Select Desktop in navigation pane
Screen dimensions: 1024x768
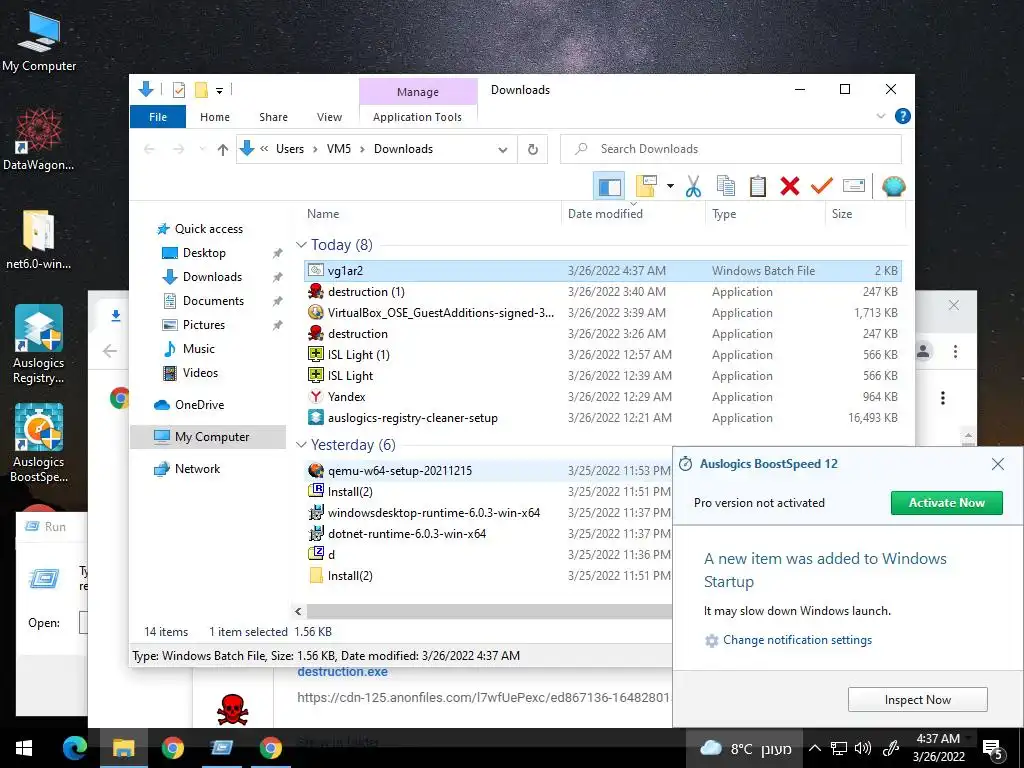[x=204, y=253]
